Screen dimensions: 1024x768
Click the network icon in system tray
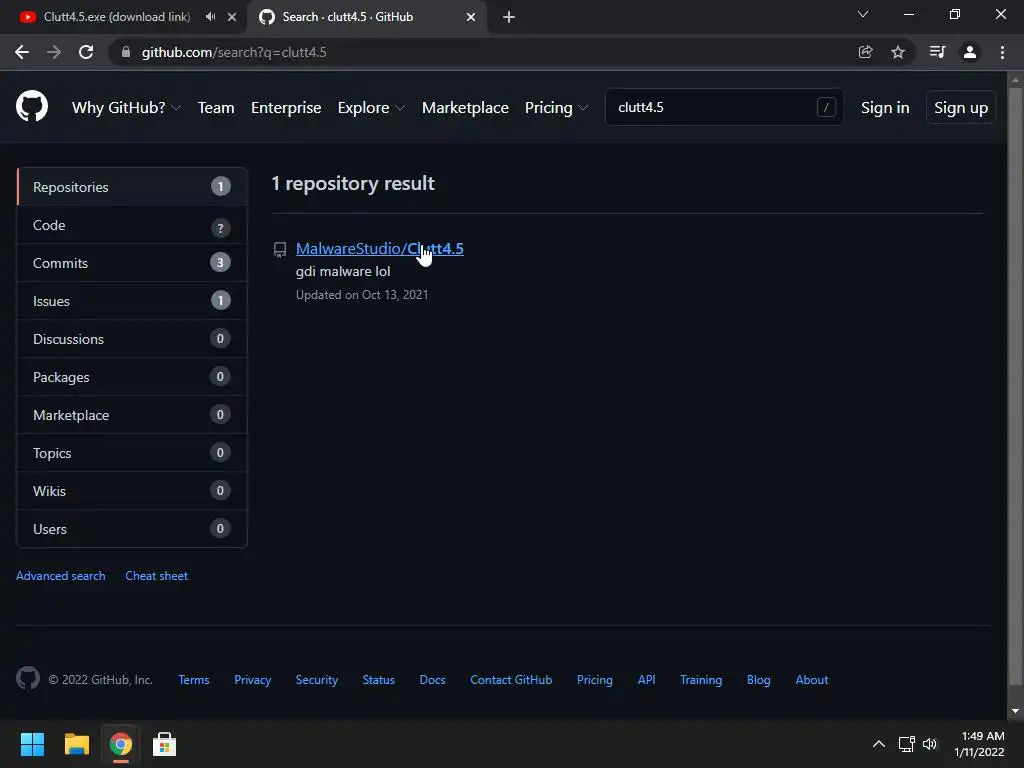[906, 744]
